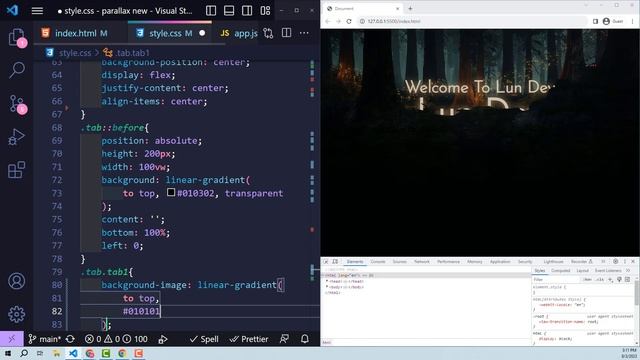The width and height of the screenshot is (640, 360).
Task: Click the Prettier status bar item
Action: click(249, 339)
